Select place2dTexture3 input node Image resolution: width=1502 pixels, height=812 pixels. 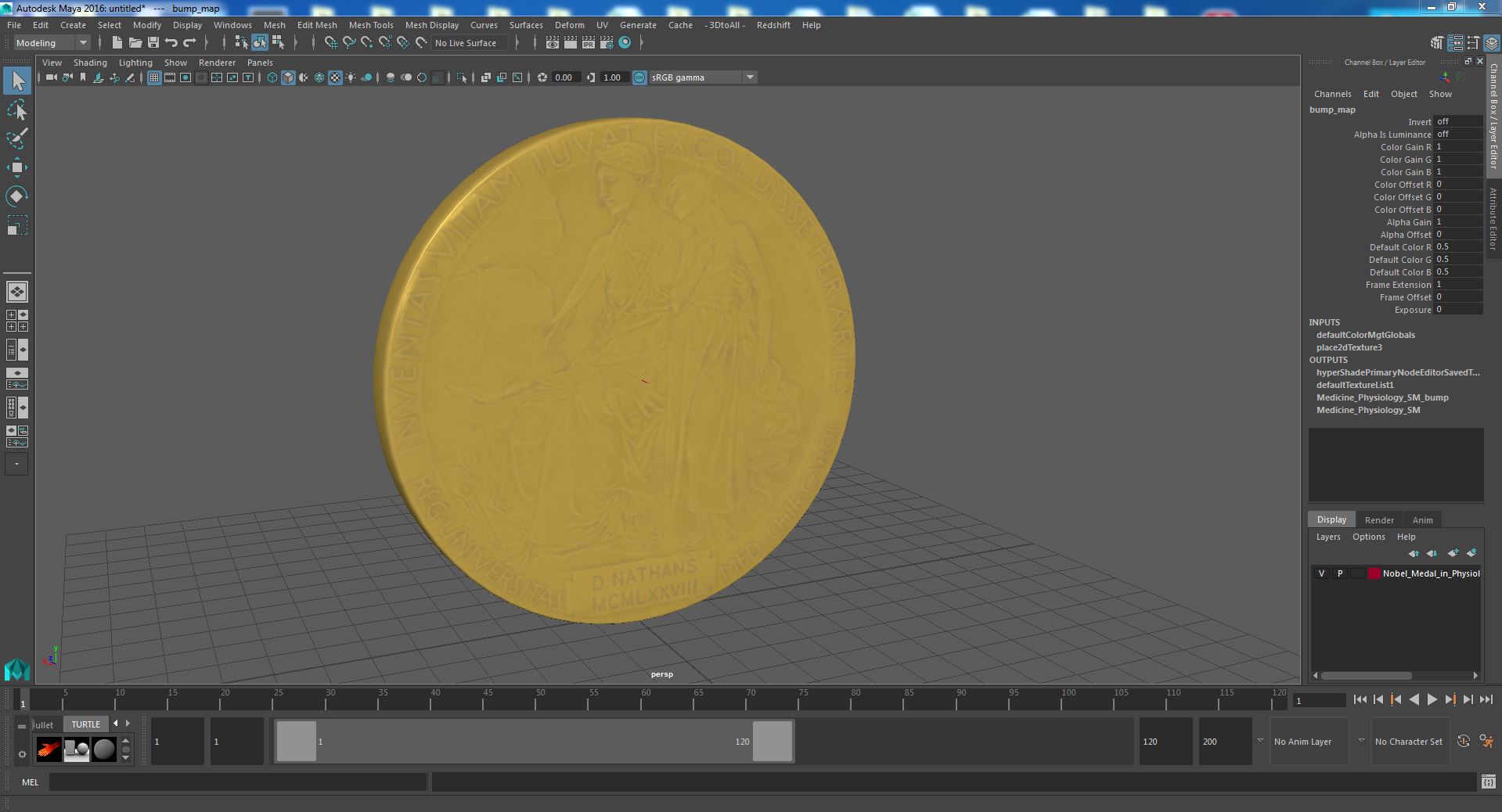(1349, 347)
